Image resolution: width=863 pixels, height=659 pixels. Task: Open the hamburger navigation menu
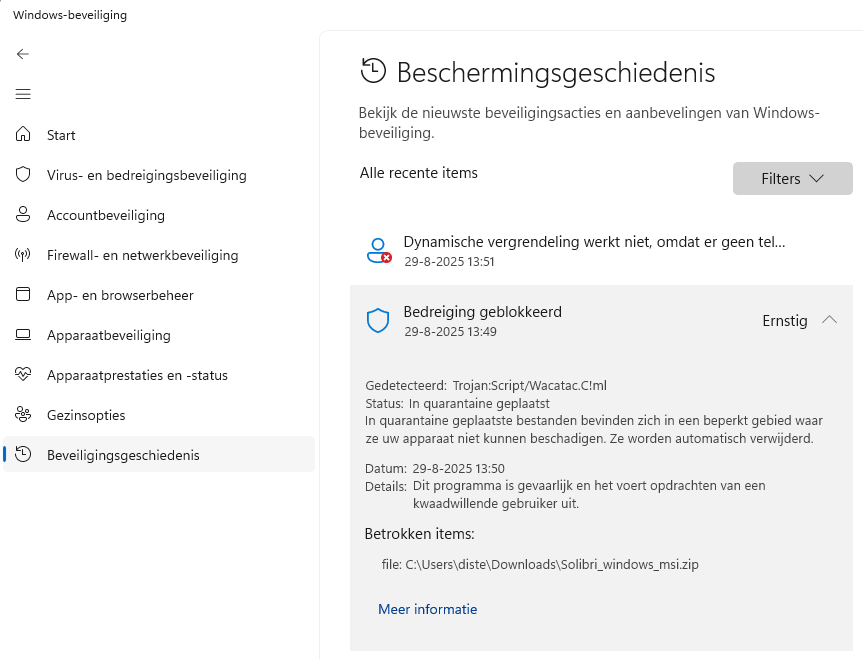pos(23,94)
